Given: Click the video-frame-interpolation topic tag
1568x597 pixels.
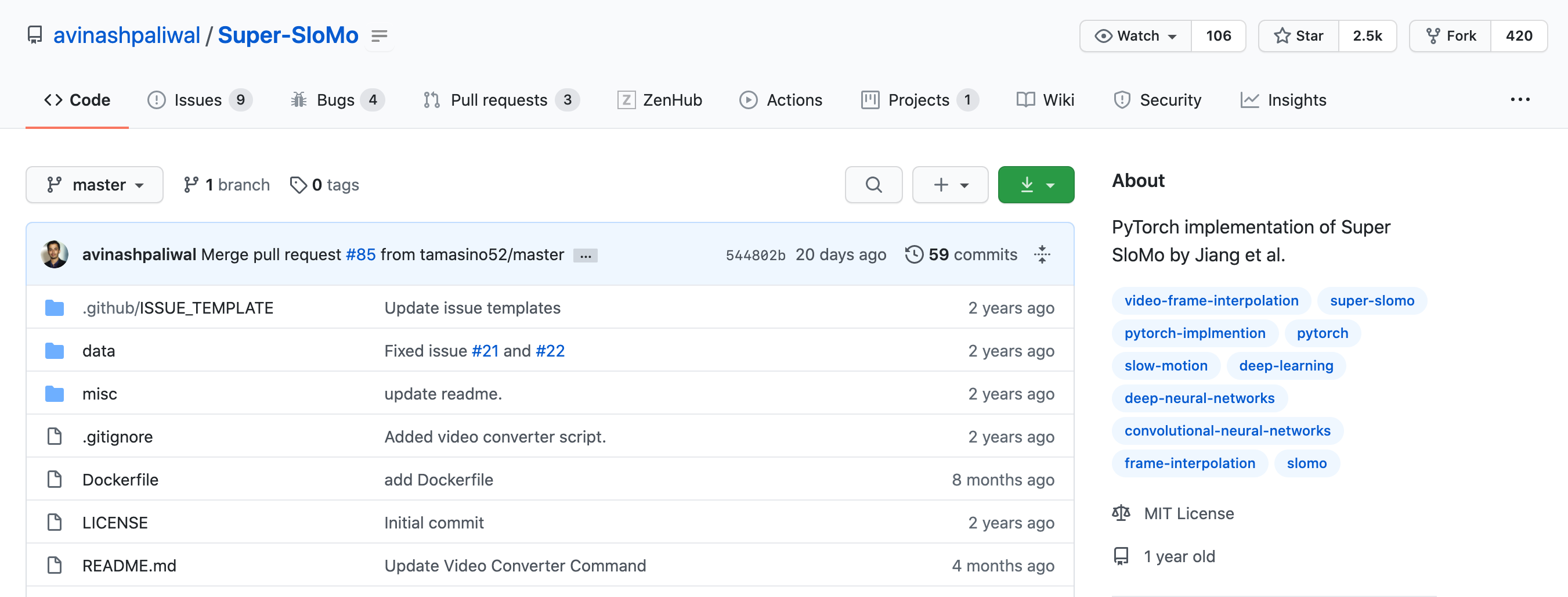Looking at the screenshot, I should [1211, 300].
